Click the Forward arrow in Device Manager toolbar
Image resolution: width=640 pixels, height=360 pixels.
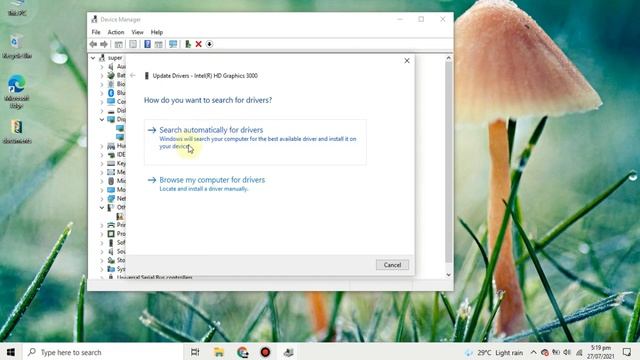pos(104,44)
